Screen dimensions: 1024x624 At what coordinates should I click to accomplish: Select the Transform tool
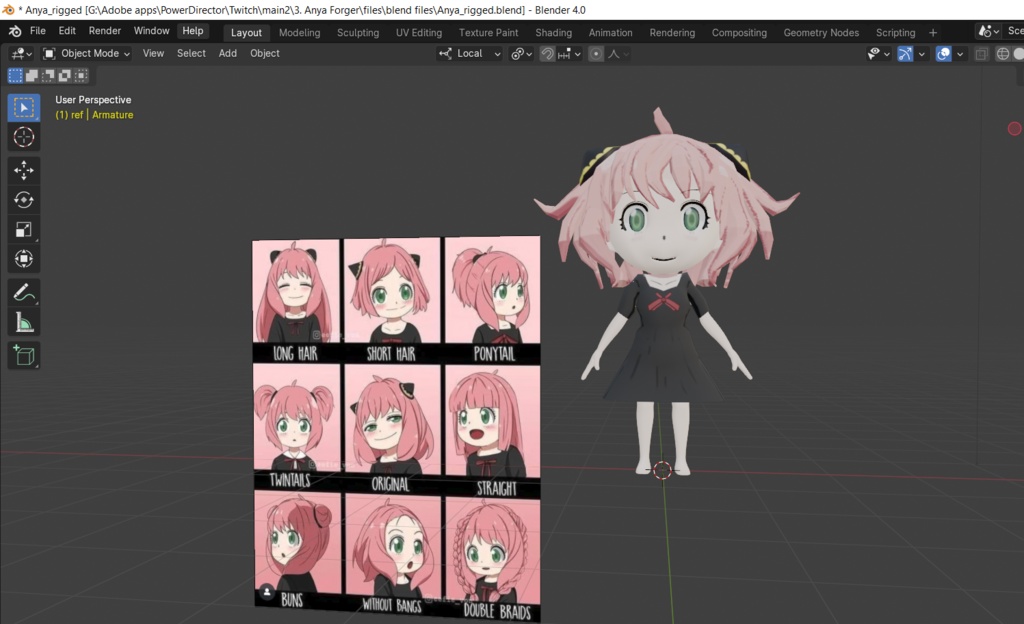(x=24, y=258)
